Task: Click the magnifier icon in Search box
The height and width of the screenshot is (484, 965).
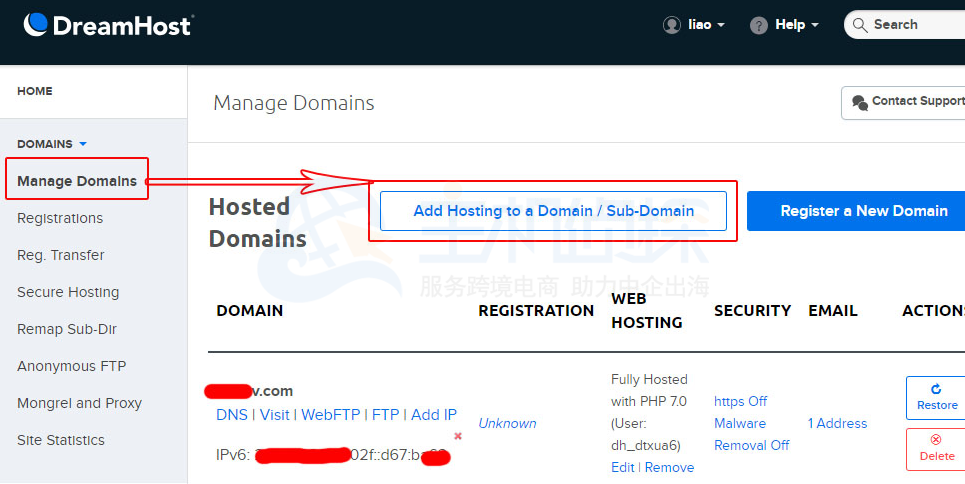Action: [x=860, y=25]
